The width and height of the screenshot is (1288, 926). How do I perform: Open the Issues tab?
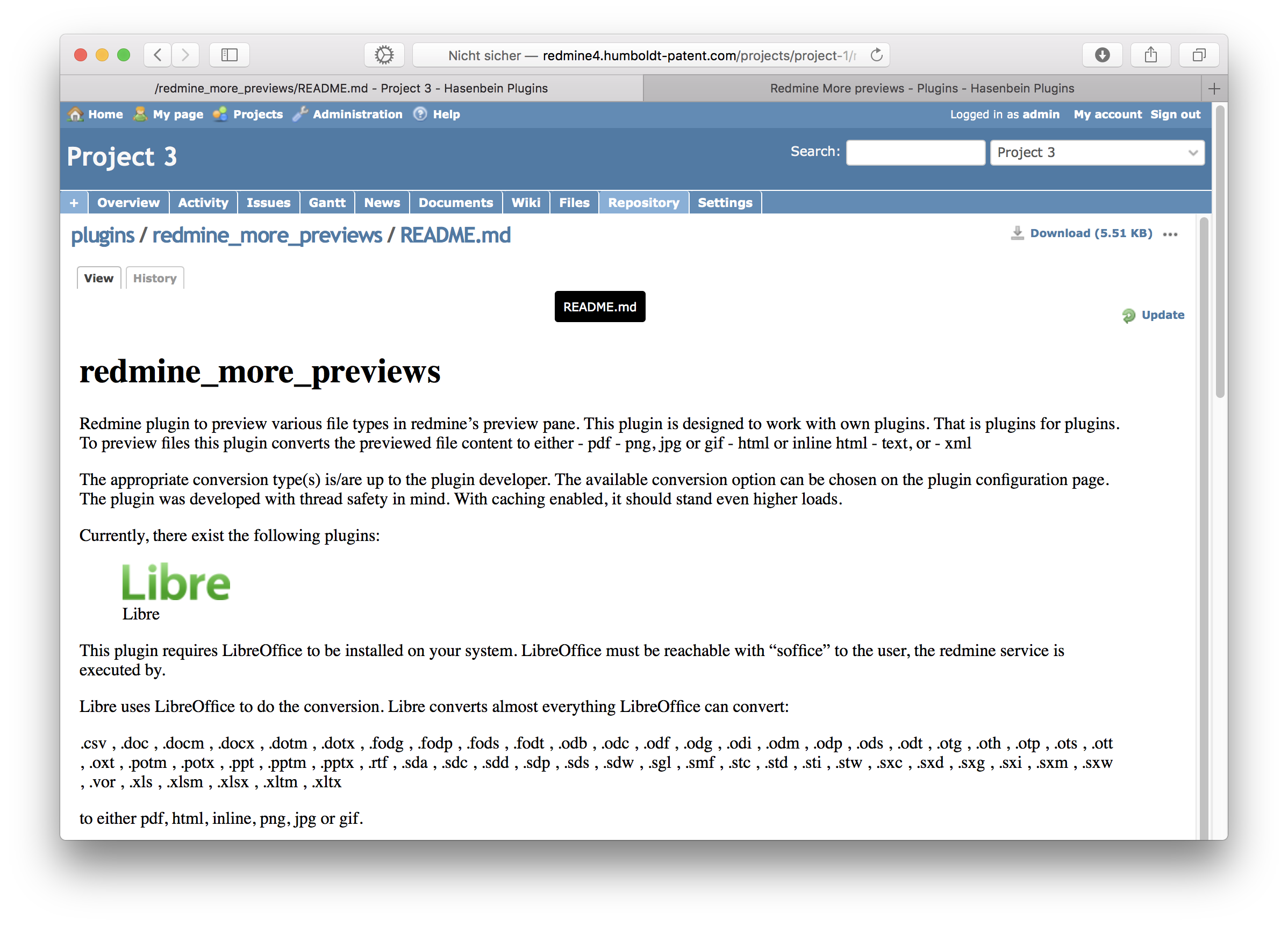pos(268,203)
